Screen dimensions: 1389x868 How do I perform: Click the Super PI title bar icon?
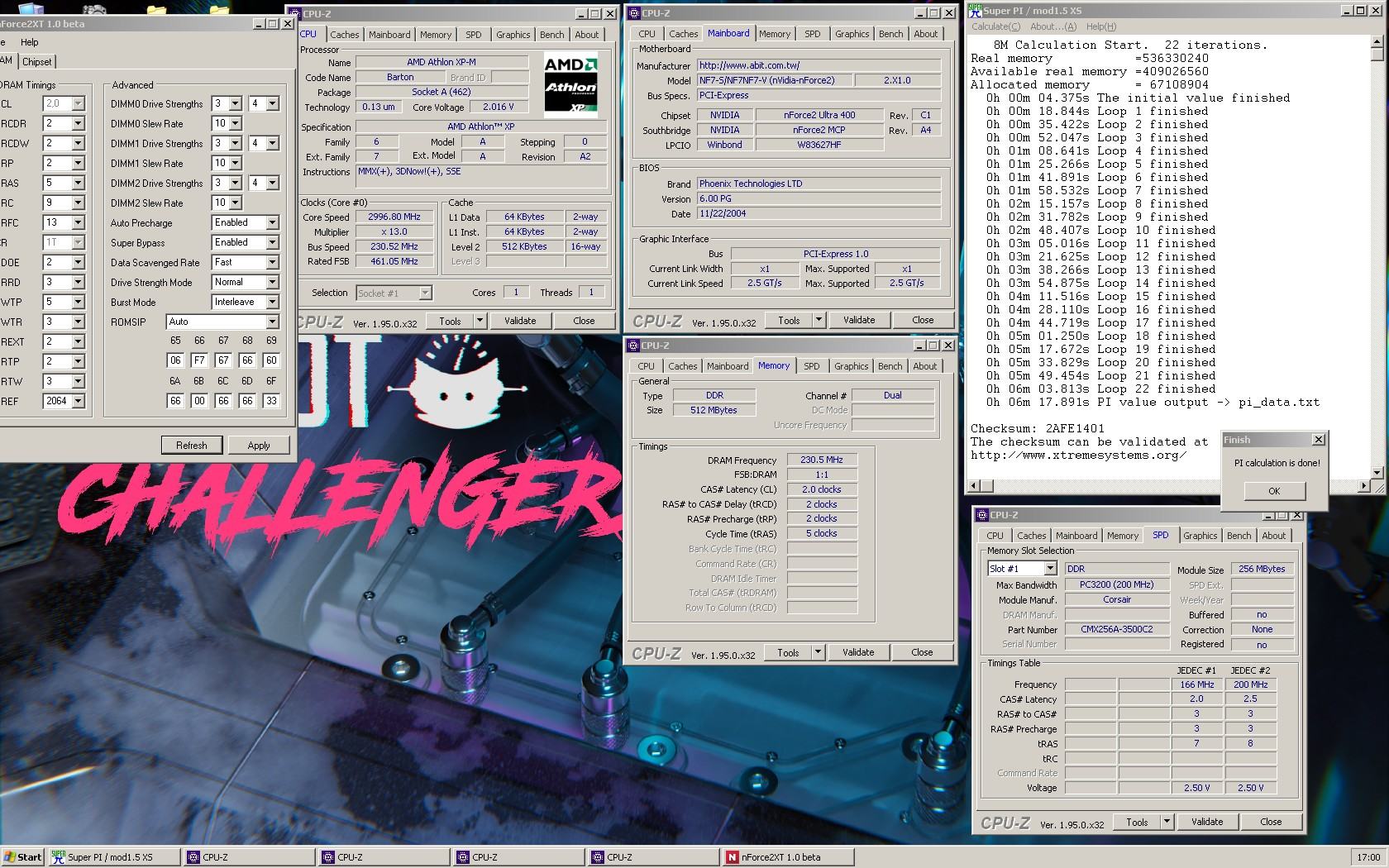pos(975,11)
